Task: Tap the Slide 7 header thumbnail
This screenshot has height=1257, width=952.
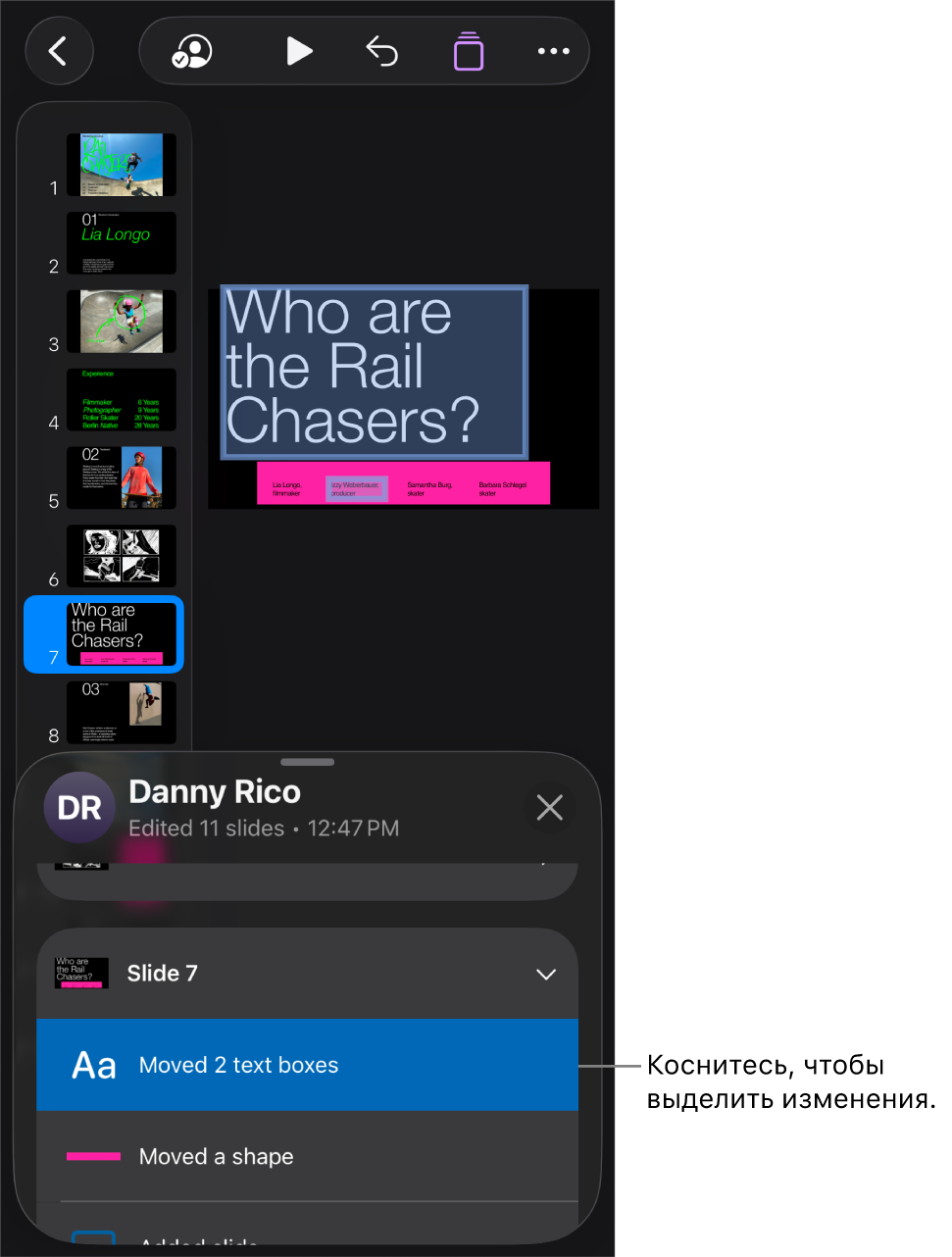Action: [81, 973]
